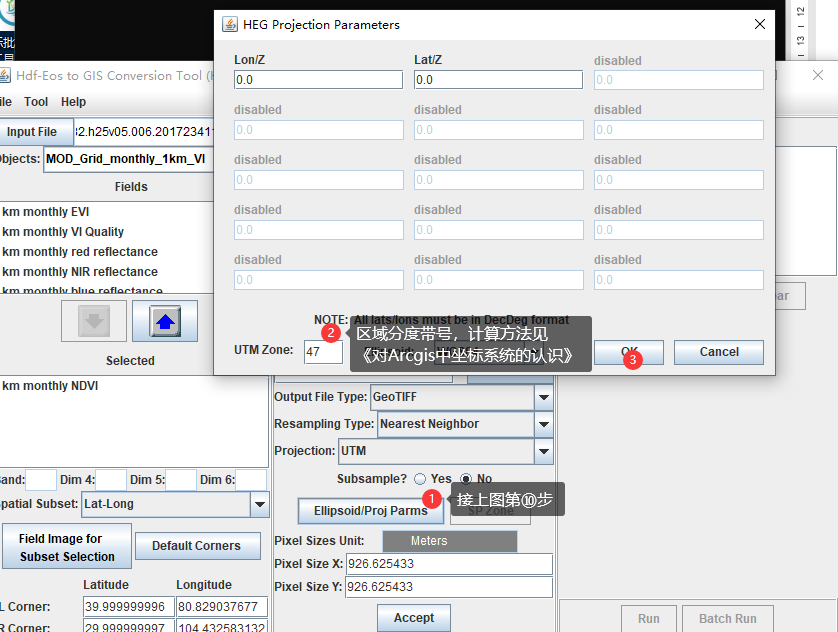Click the UTM Zone input showing 47
This screenshot has height=632, width=838.
[324, 352]
